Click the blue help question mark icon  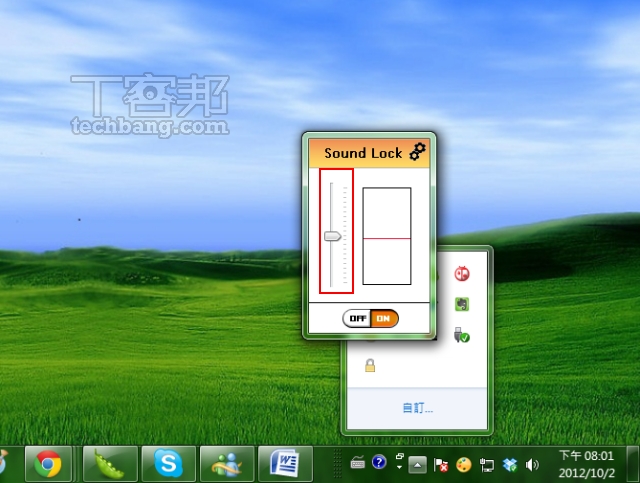click(x=379, y=462)
